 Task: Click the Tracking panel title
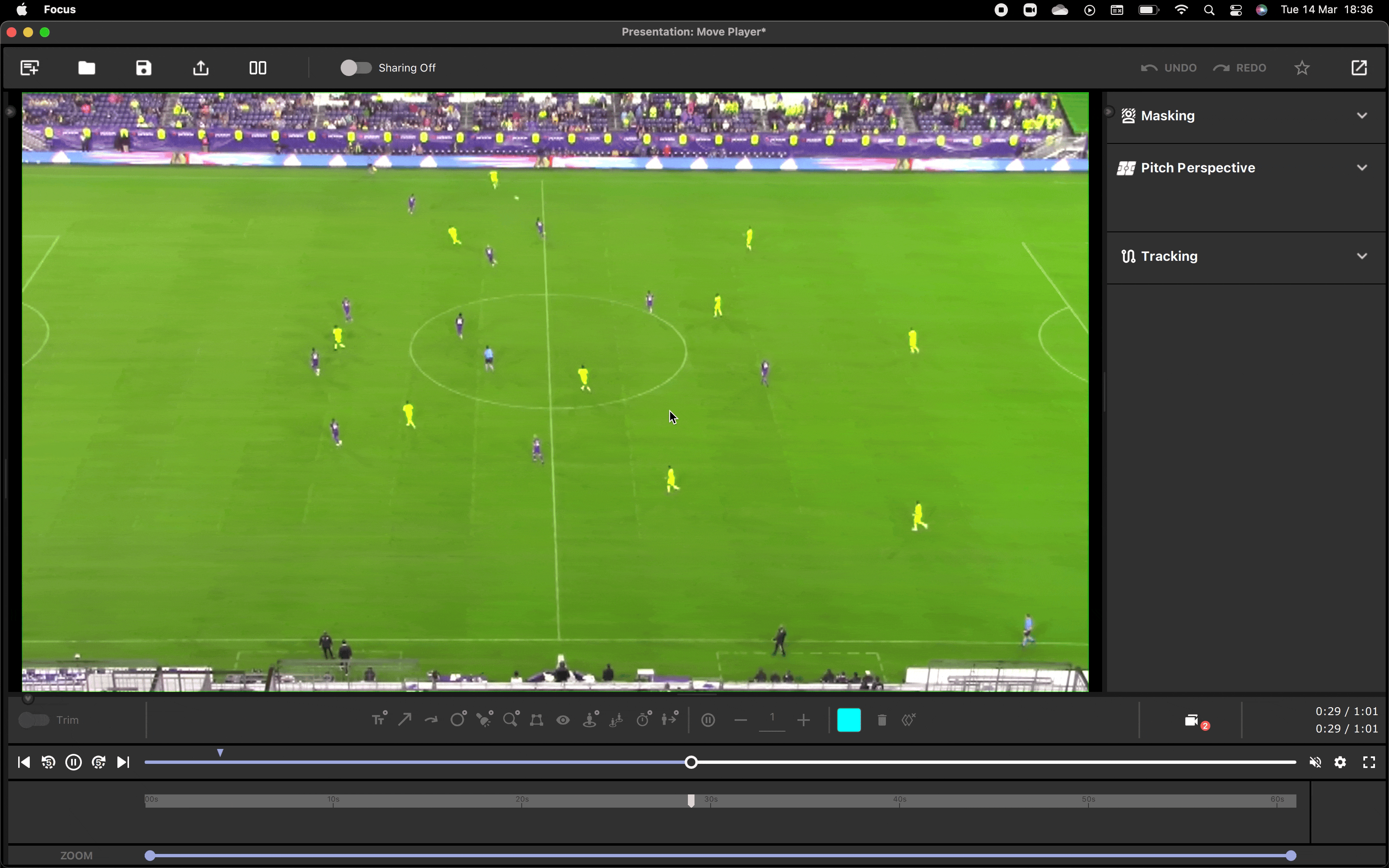[1169, 256]
